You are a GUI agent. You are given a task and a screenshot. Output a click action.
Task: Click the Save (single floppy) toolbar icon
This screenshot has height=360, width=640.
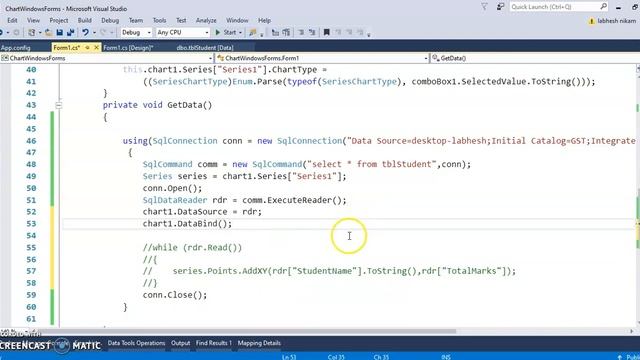[x=60, y=32]
